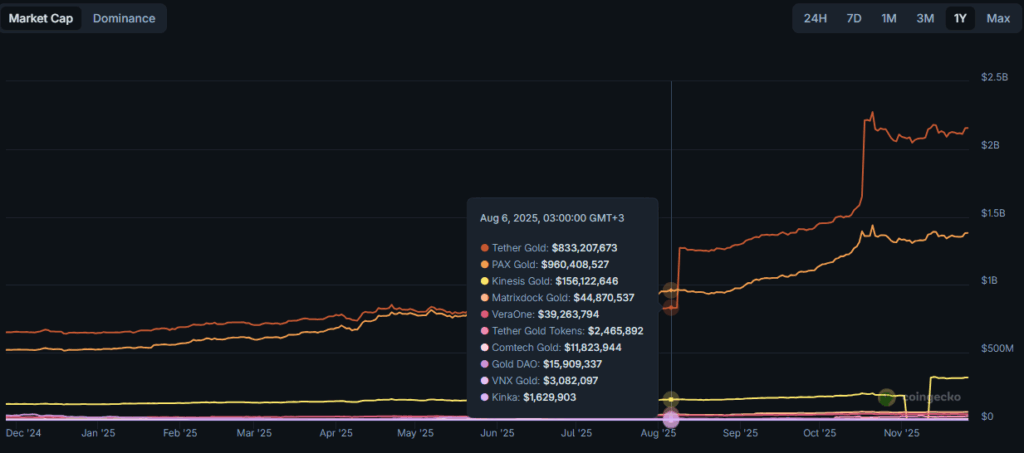Click the VeraOne legend dot

tap(485, 314)
